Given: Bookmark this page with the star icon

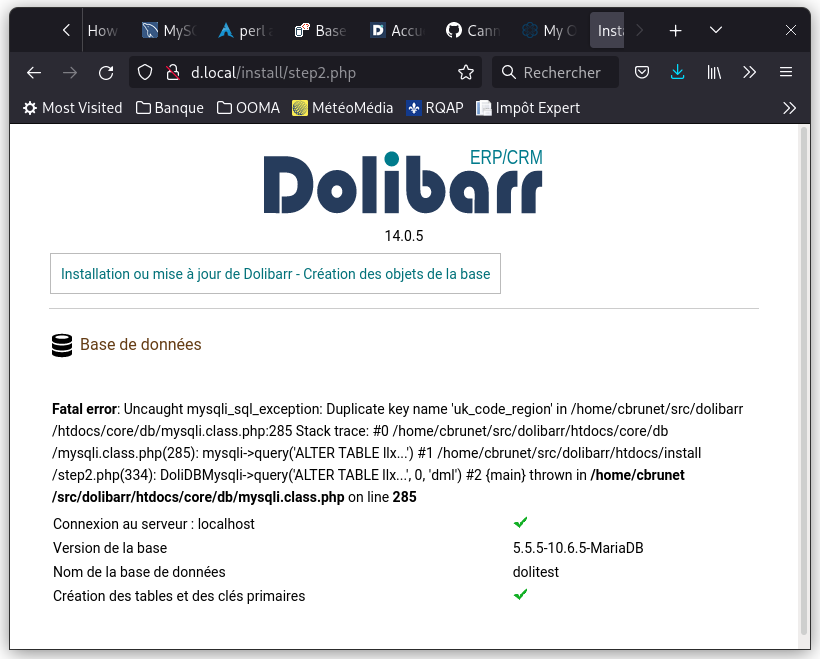Looking at the screenshot, I should coord(465,72).
